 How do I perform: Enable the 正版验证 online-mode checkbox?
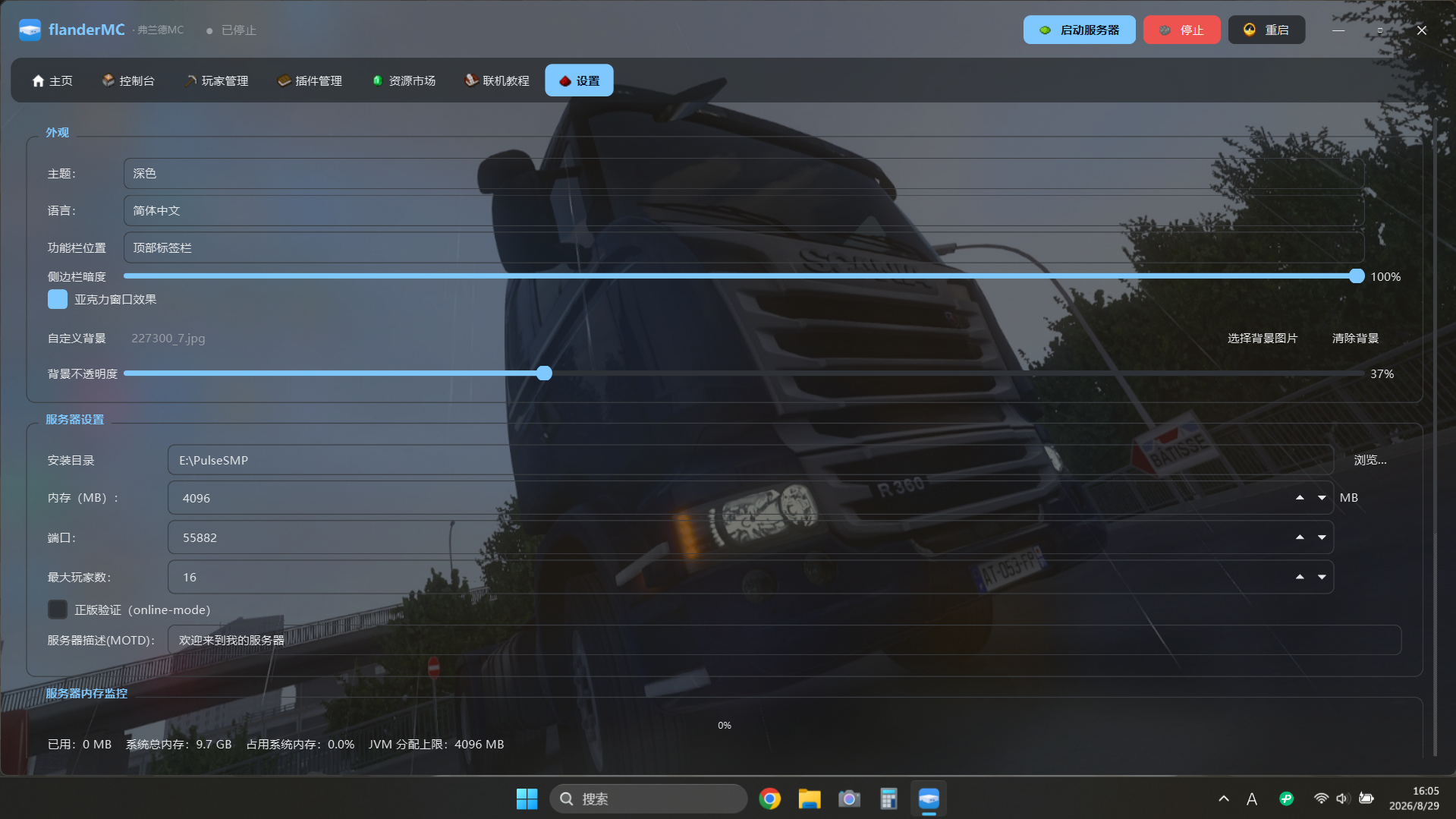(x=58, y=610)
